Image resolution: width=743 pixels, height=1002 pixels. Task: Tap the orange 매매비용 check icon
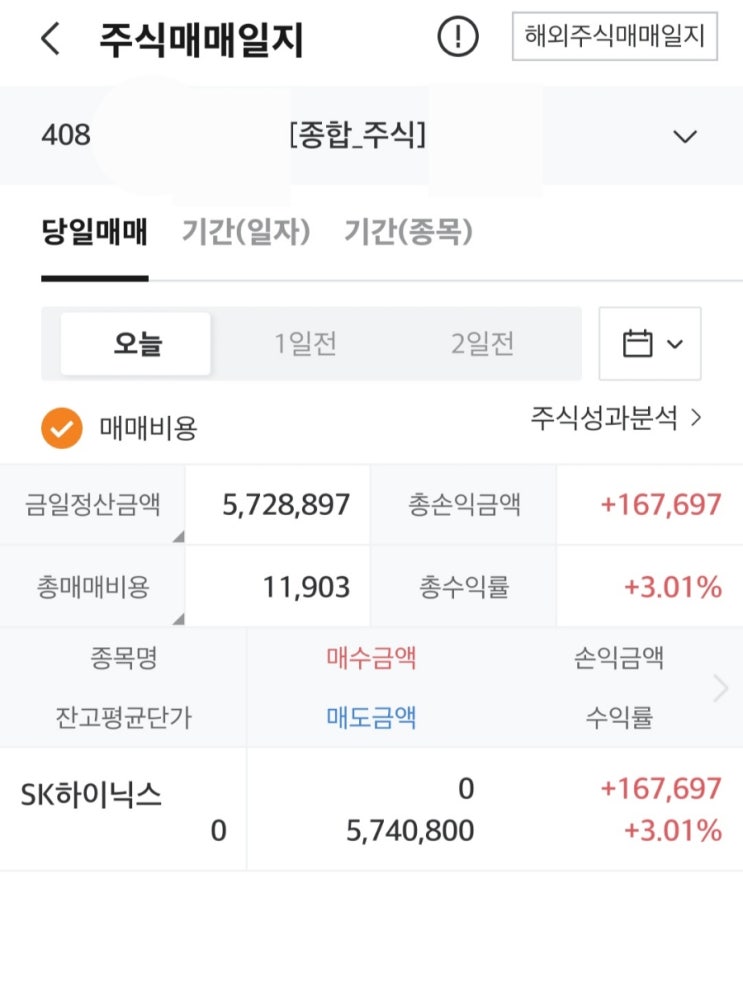62,428
